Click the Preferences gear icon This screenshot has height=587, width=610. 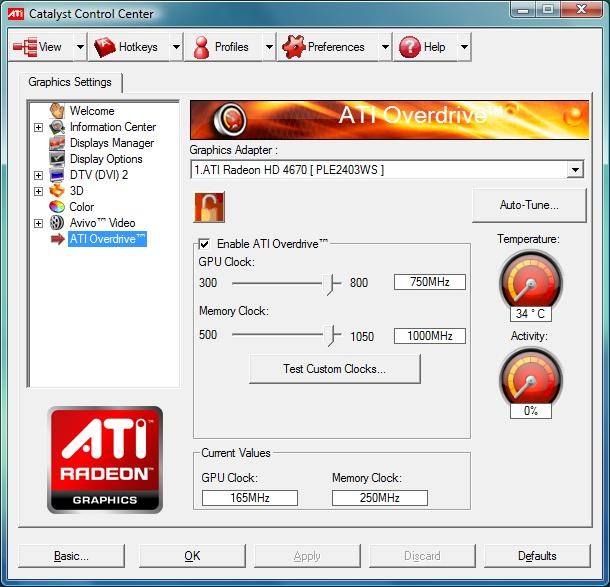293,47
